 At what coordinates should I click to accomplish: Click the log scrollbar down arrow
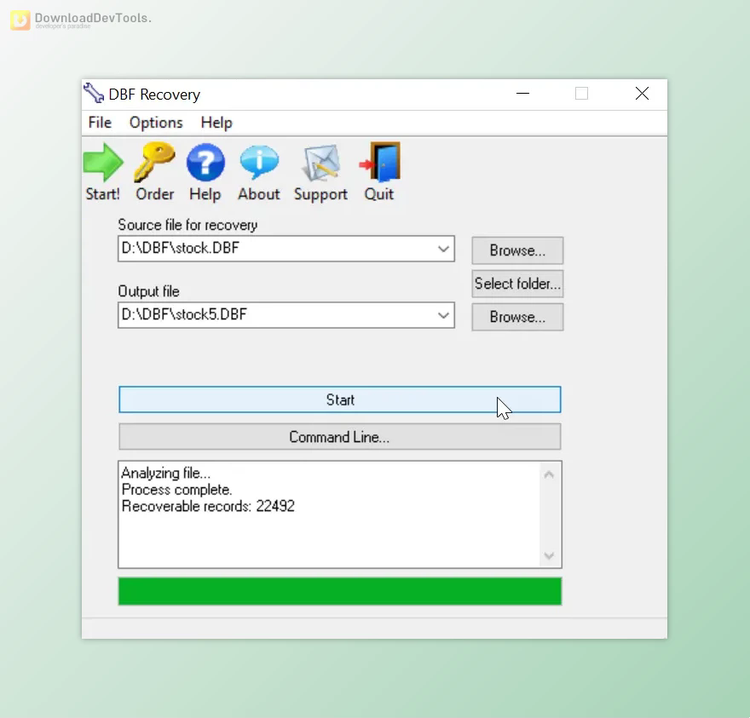pos(549,555)
